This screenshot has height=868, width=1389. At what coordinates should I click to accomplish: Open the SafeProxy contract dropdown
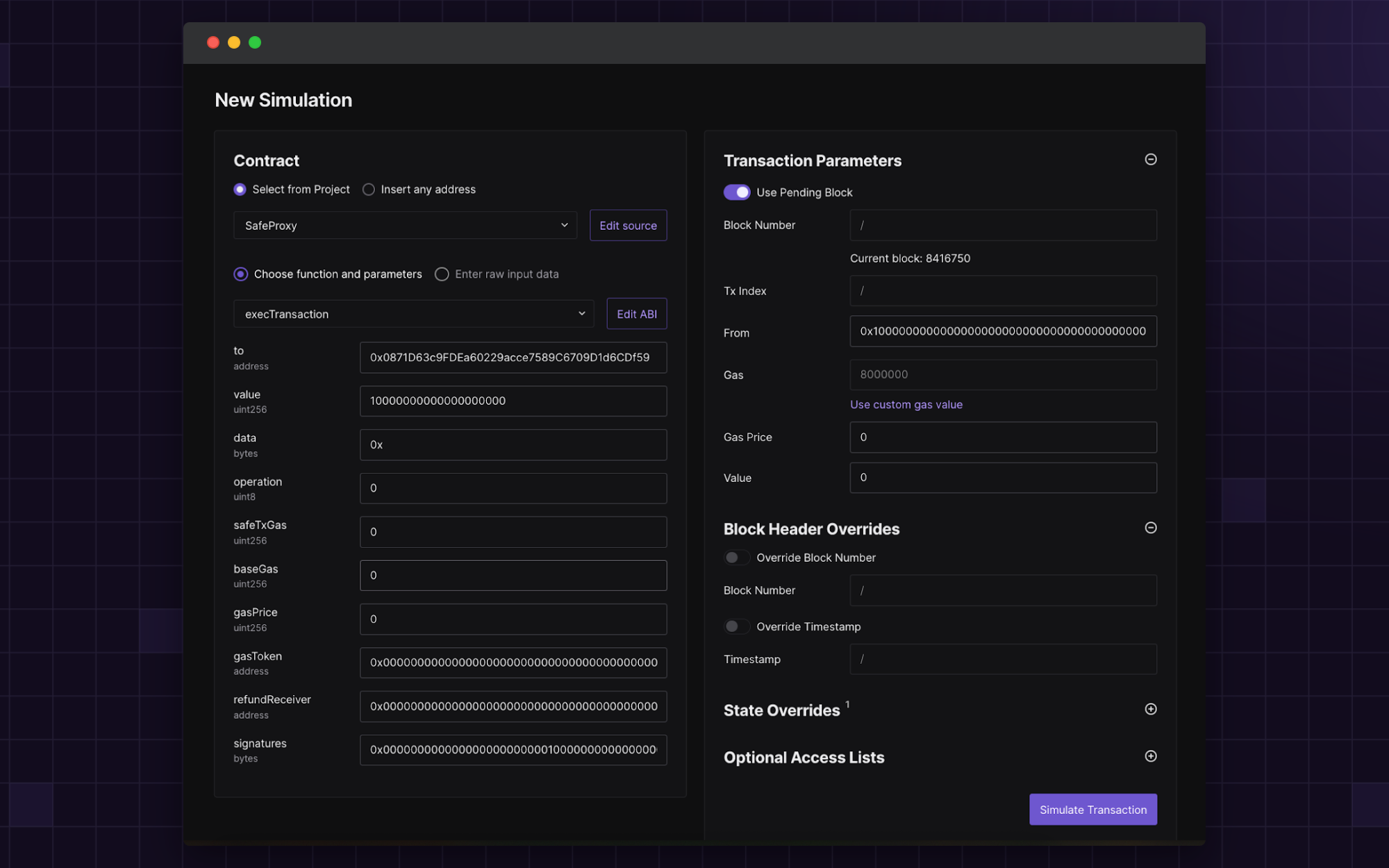point(405,226)
